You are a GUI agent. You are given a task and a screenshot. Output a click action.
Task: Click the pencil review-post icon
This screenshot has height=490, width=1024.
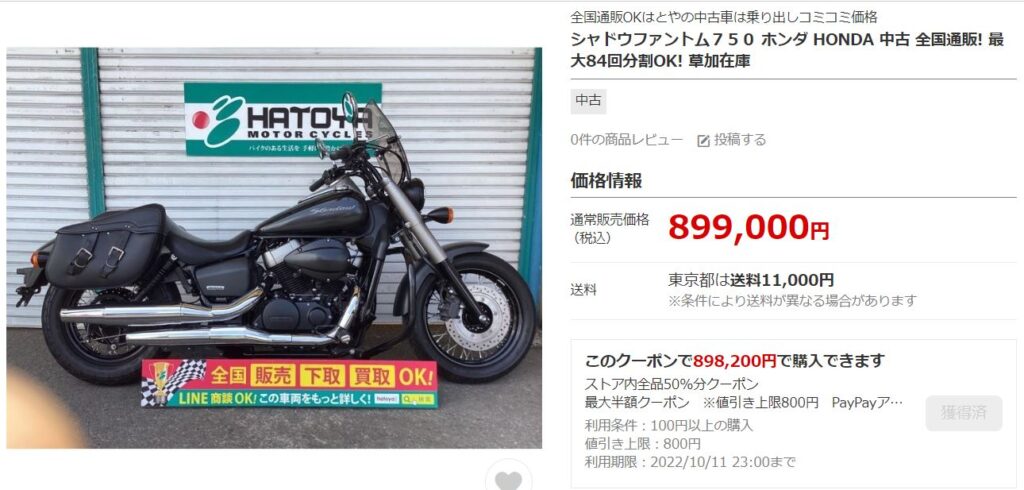pos(703,140)
